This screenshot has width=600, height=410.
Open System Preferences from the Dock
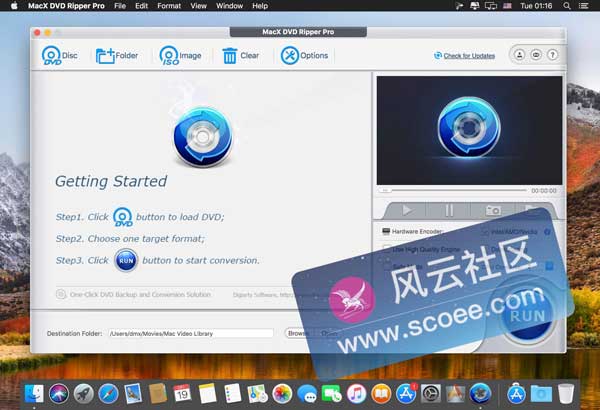431,394
